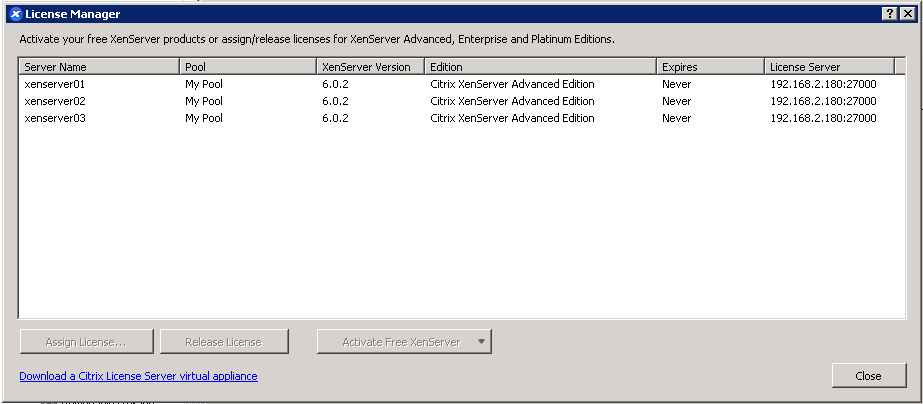This screenshot has width=923, height=404.
Task: Open the Activate Free XenServer dropdown arrow
Action: 482,342
